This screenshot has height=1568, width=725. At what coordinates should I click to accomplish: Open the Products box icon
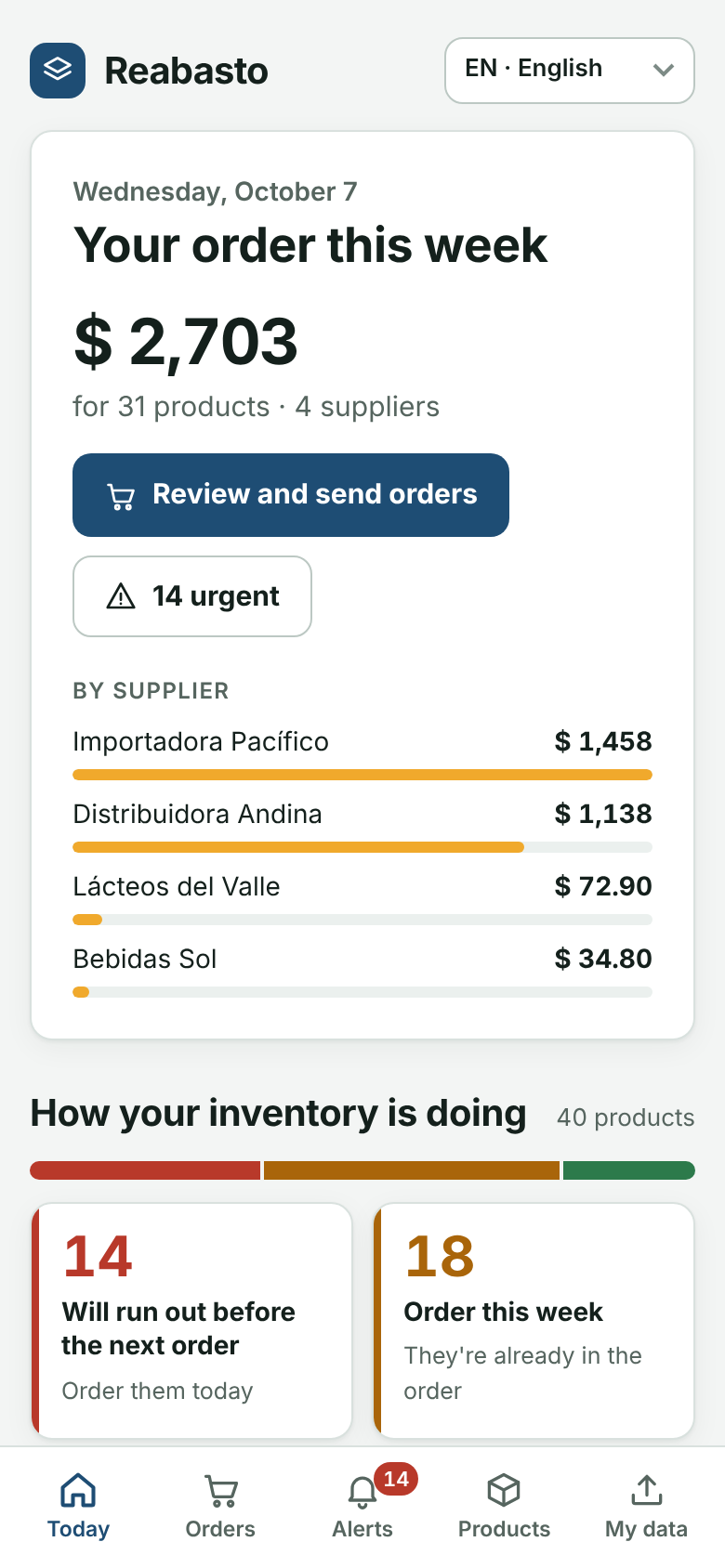coord(504,1490)
